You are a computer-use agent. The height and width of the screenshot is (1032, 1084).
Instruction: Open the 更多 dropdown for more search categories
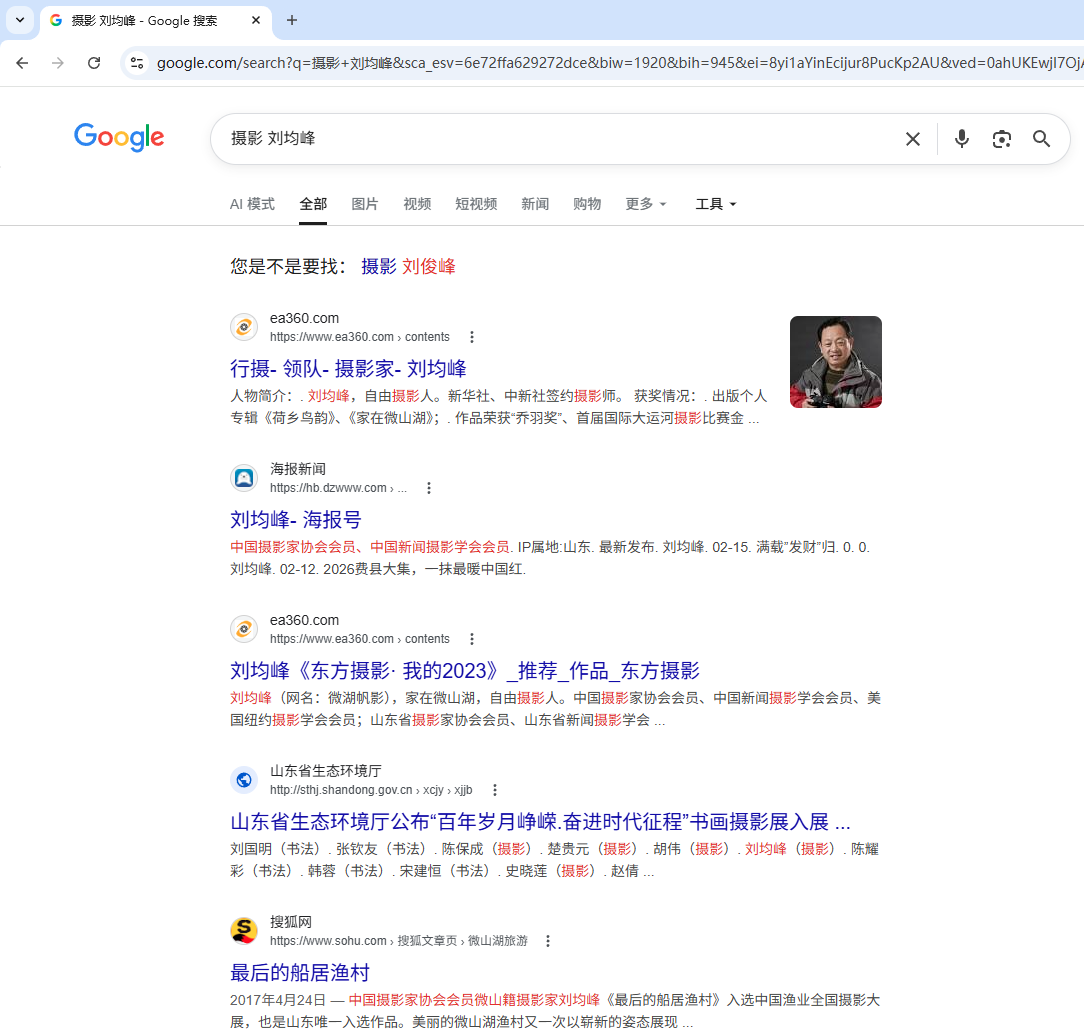(645, 204)
